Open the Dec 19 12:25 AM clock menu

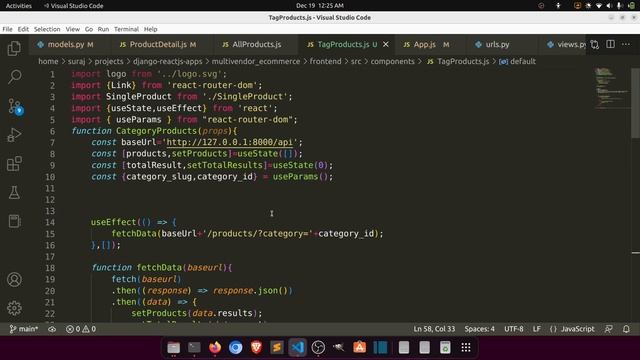tap(320, 6)
